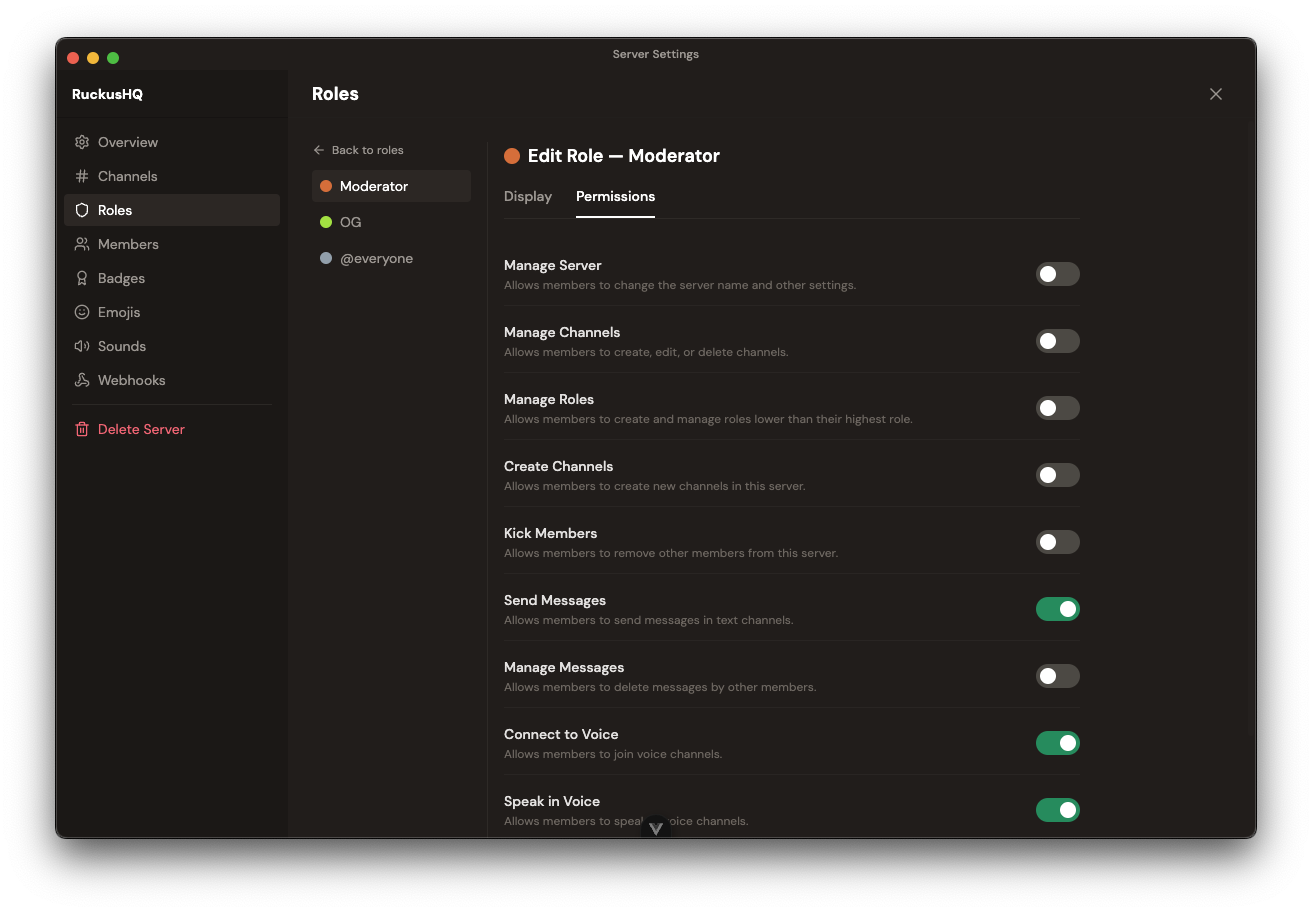Image resolution: width=1312 pixels, height=912 pixels.
Task: Click the orange Moderator role color dot
Action: point(326,186)
